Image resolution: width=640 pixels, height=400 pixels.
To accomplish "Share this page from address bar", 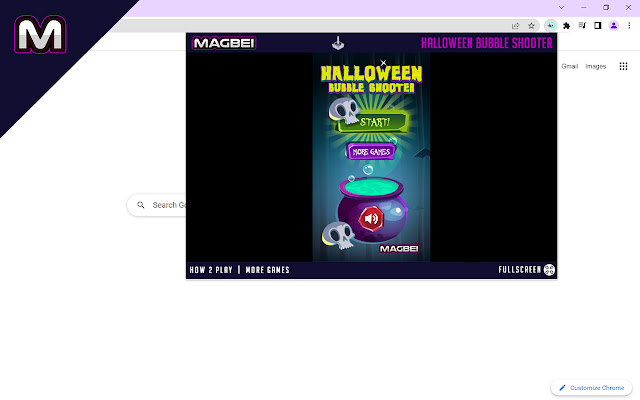I will tap(516, 26).
